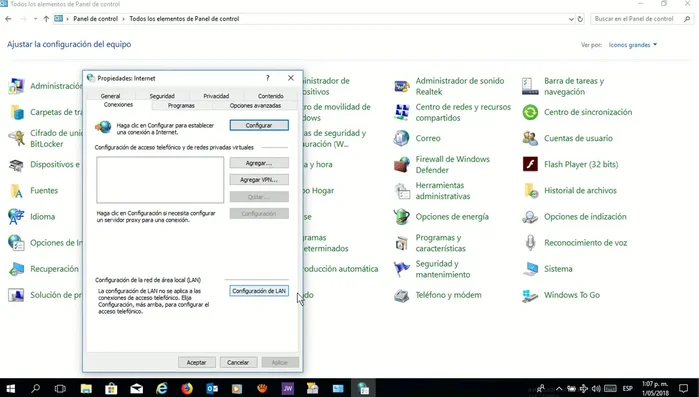Open File Explorer from the taskbar
This screenshot has width=699, height=397.
(x=86, y=389)
